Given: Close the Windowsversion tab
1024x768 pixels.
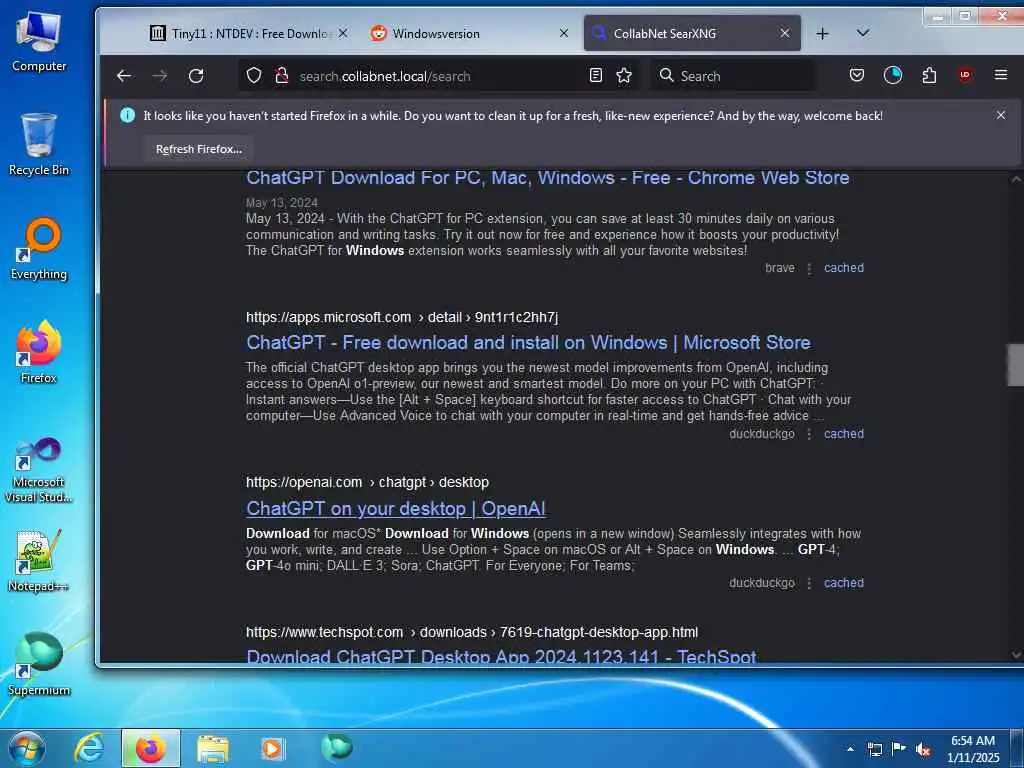Looking at the screenshot, I should coord(564,33).
